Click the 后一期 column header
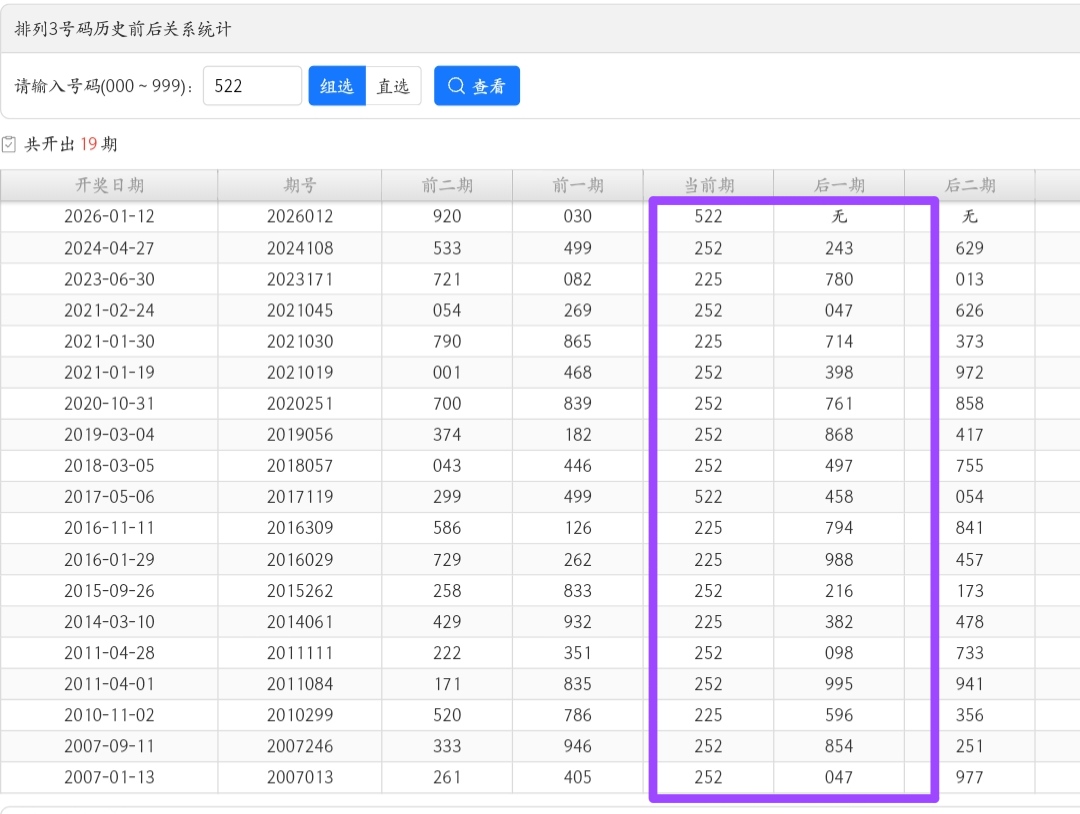This screenshot has height=814, width=1080. (x=839, y=185)
